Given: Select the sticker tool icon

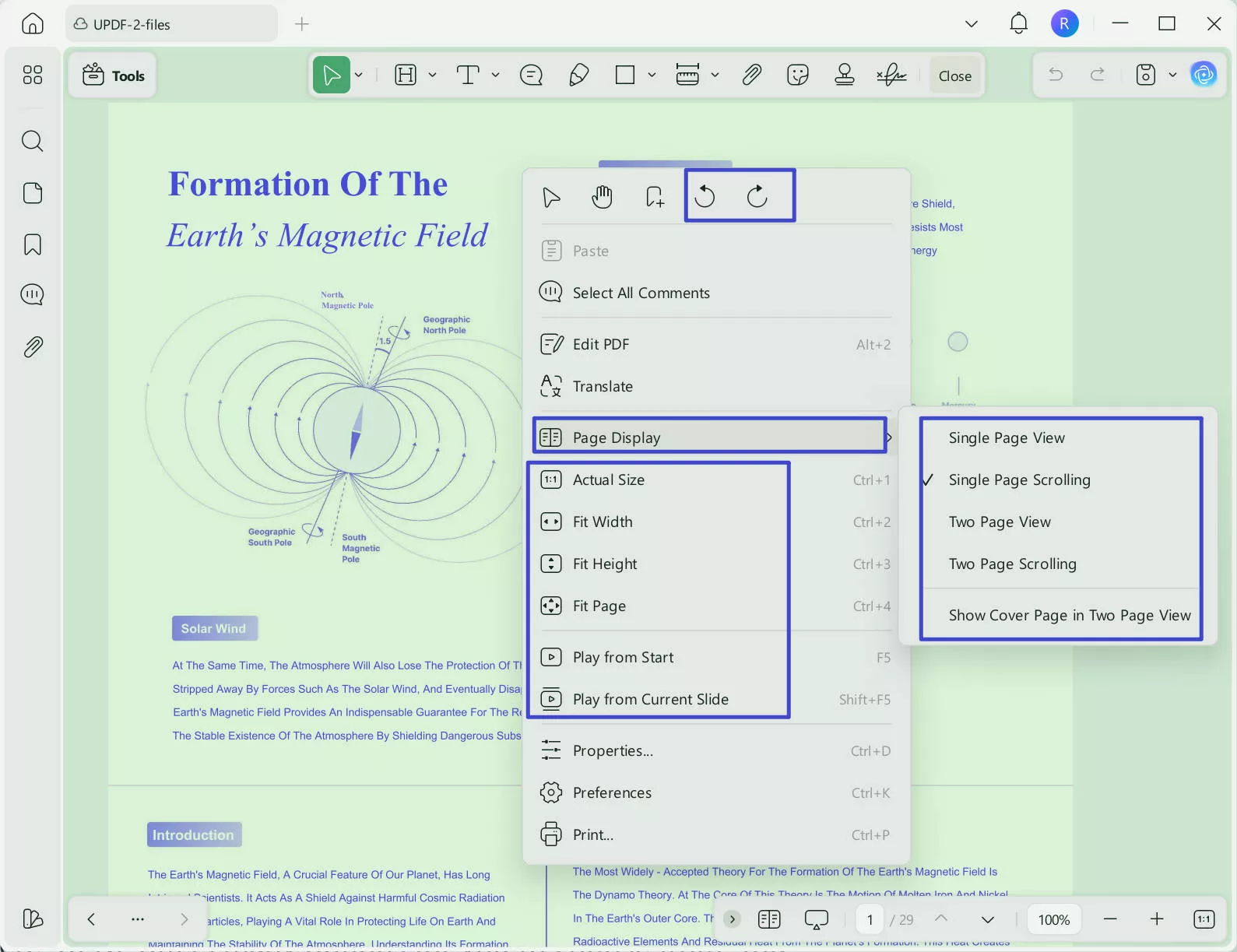Looking at the screenshot, I should tap(798, 76).
